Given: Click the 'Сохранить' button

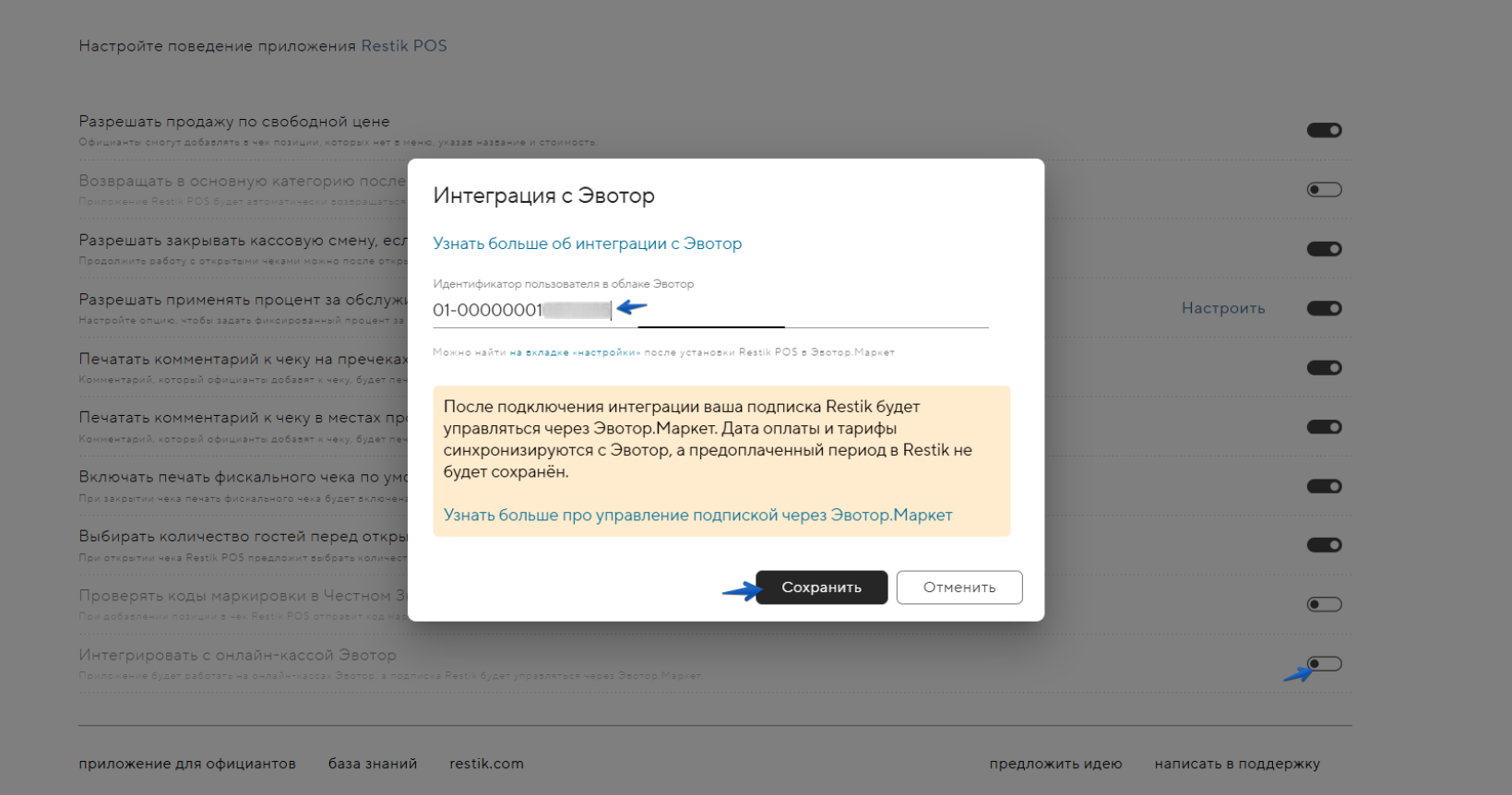Looking at the screenshot, I should 821,587.
